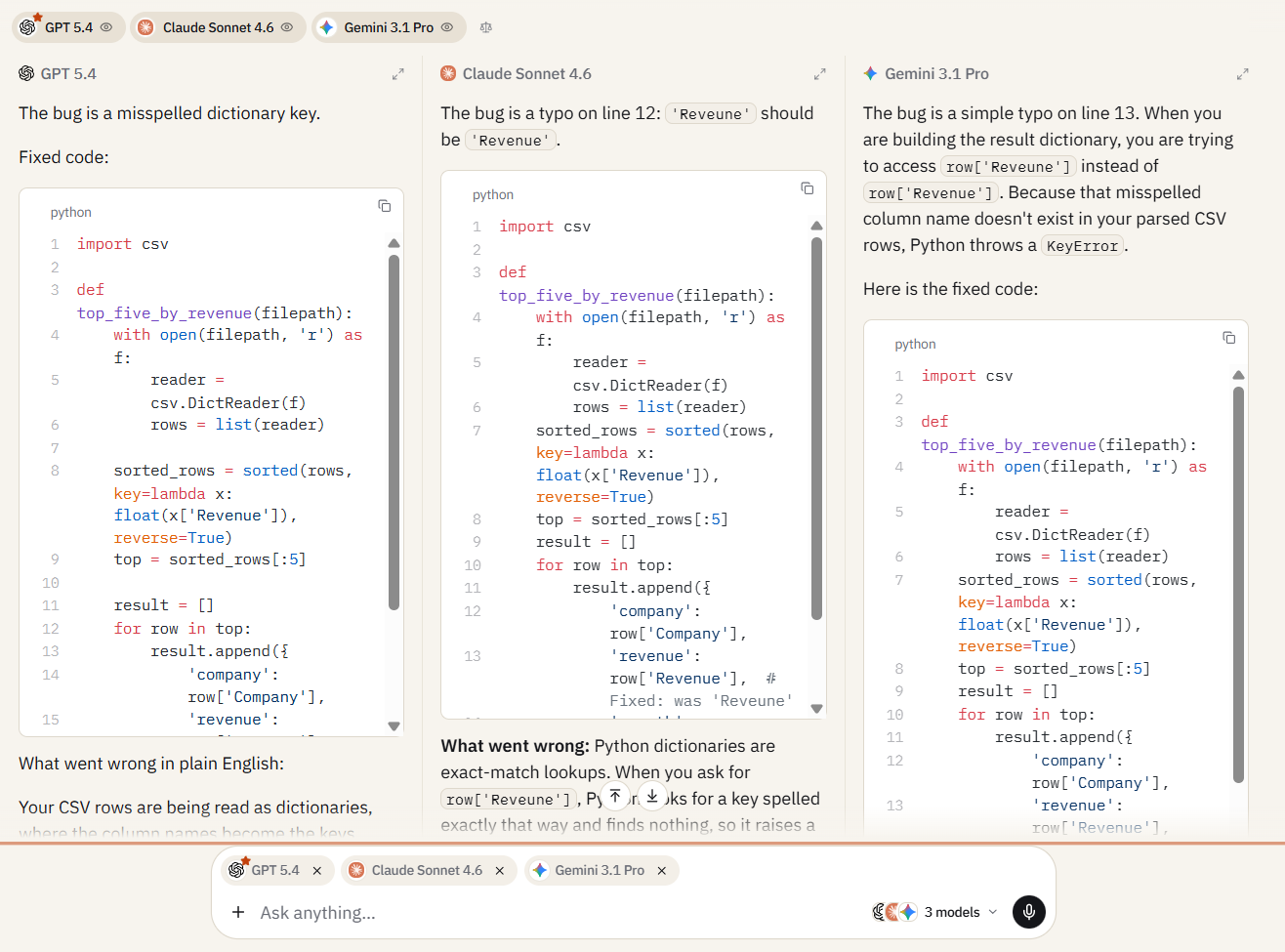The width and height of the screenshot is (1285, 952).
Task: Remove Claude Sonnet 4.6 chip from prompt box
Action: point(500,871)
